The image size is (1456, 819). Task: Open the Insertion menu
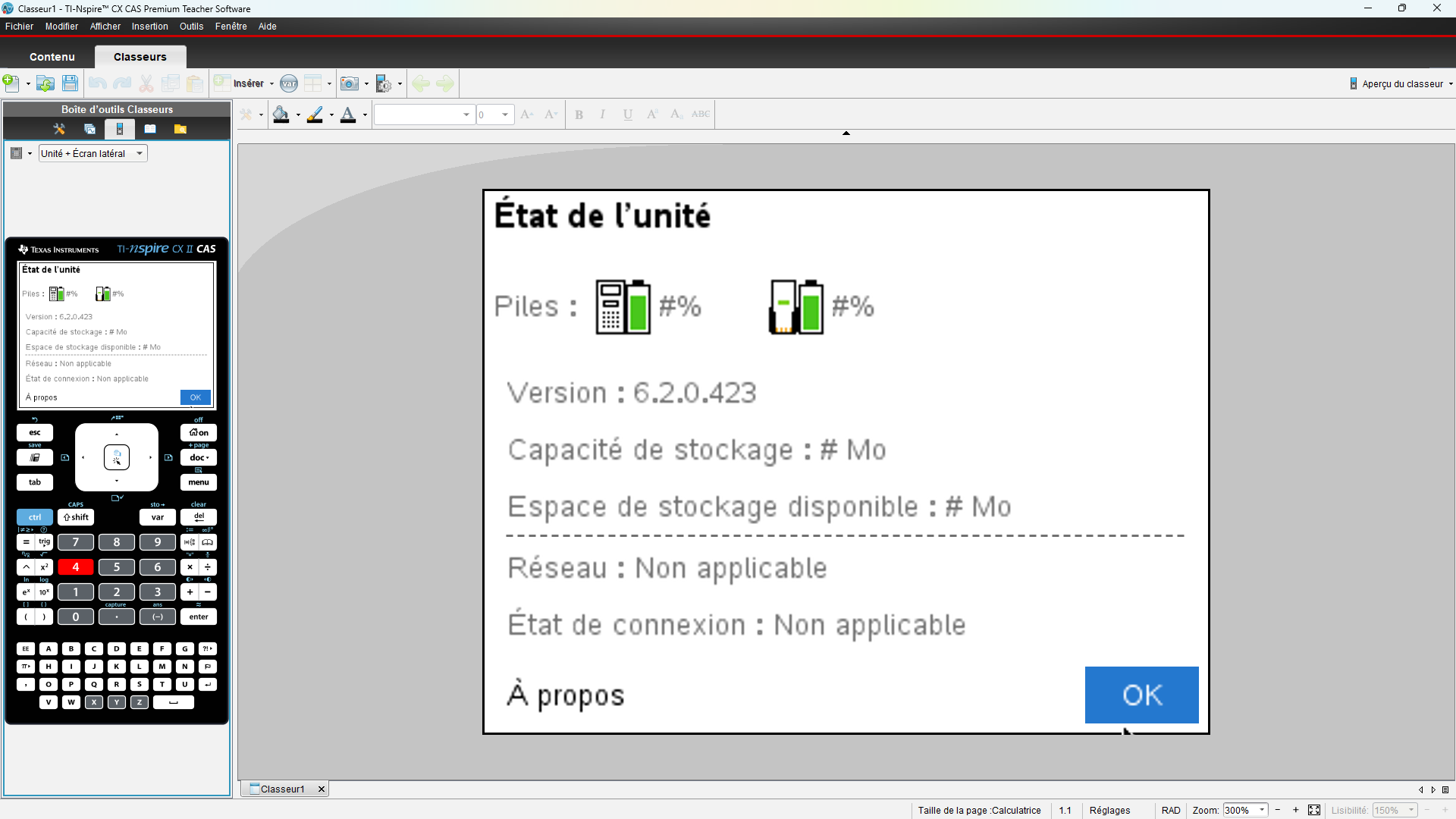[150, 27]
